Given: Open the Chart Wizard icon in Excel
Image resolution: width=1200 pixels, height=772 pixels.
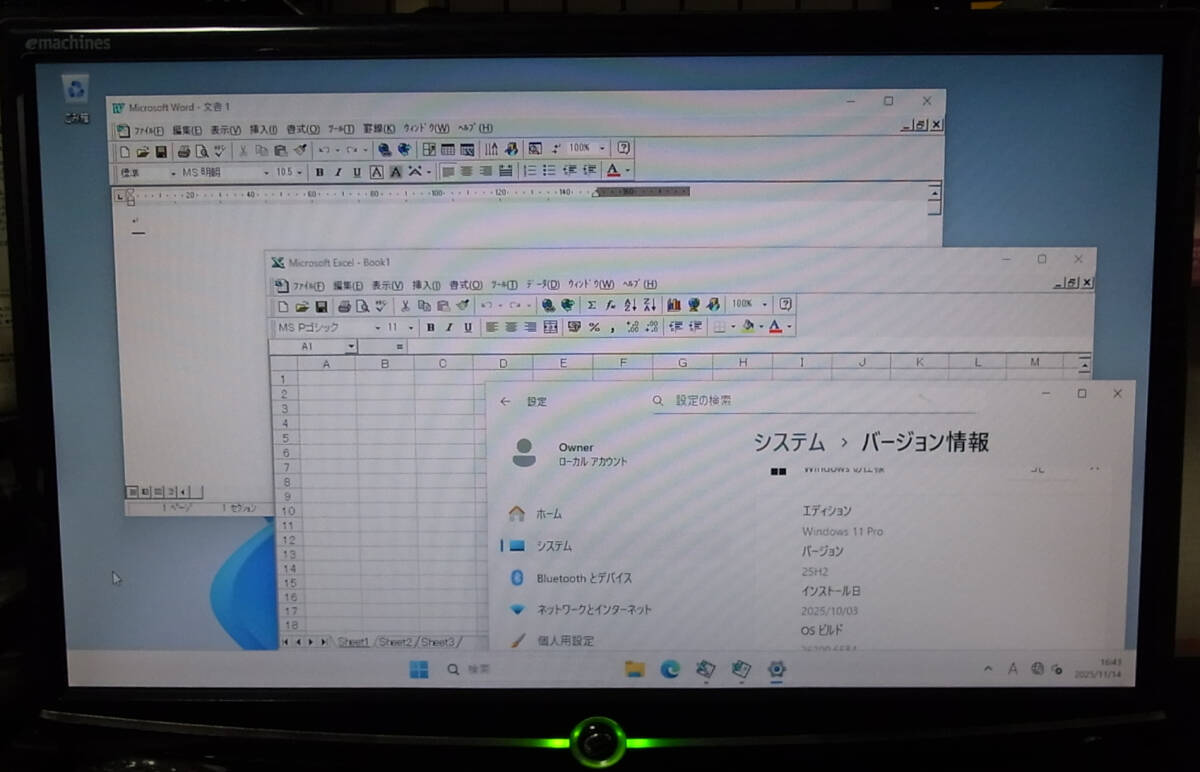Looking at the screenshot, I should click(673, 304).
